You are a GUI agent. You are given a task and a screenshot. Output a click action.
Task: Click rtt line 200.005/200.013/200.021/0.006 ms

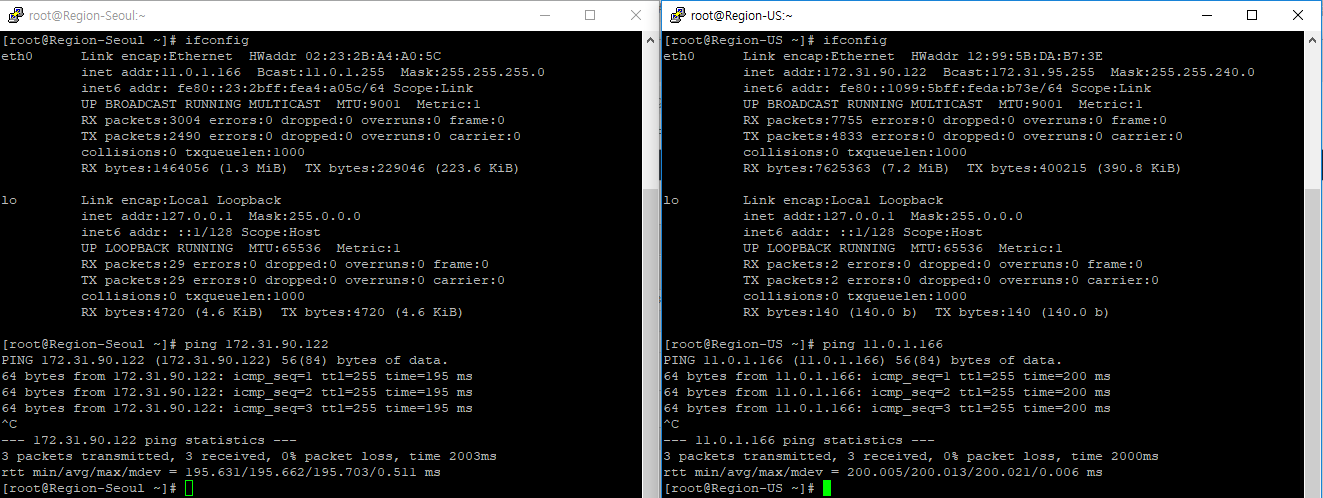883,472
